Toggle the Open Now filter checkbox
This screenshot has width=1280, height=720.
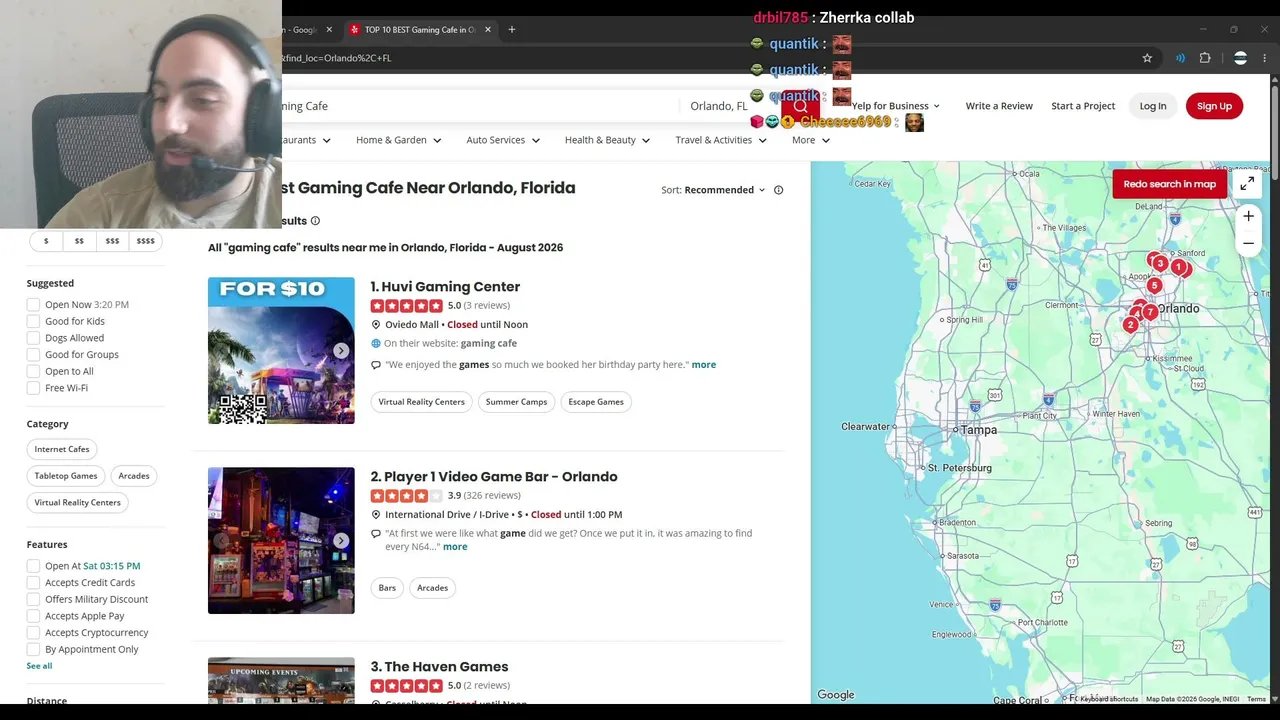click(33, 305)
